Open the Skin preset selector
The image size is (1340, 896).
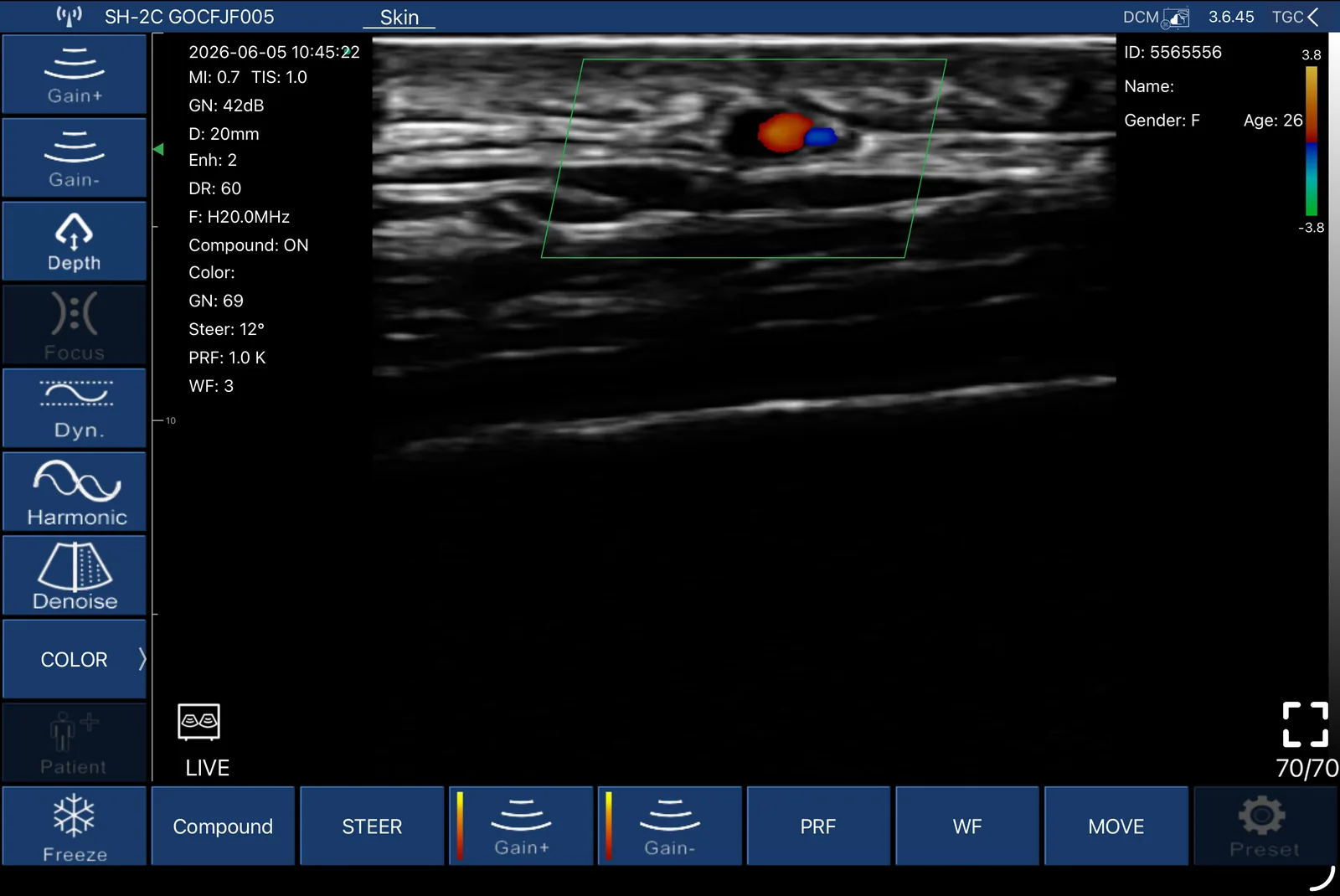tap(399, 18)
